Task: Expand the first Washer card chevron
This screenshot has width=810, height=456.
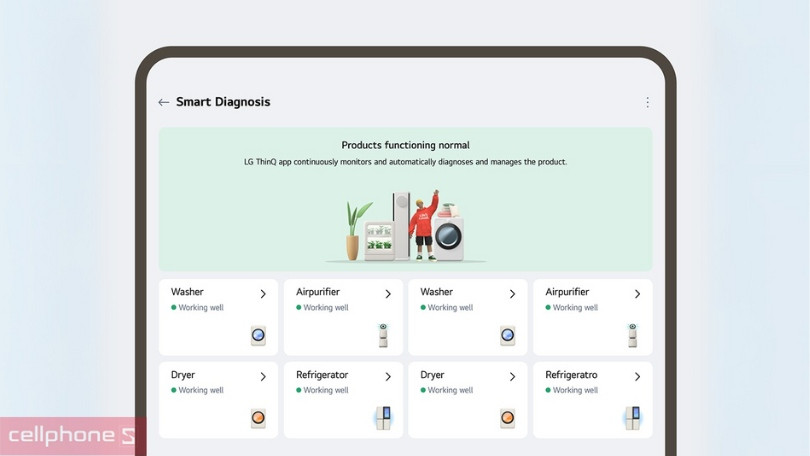Action: point(263,294)
